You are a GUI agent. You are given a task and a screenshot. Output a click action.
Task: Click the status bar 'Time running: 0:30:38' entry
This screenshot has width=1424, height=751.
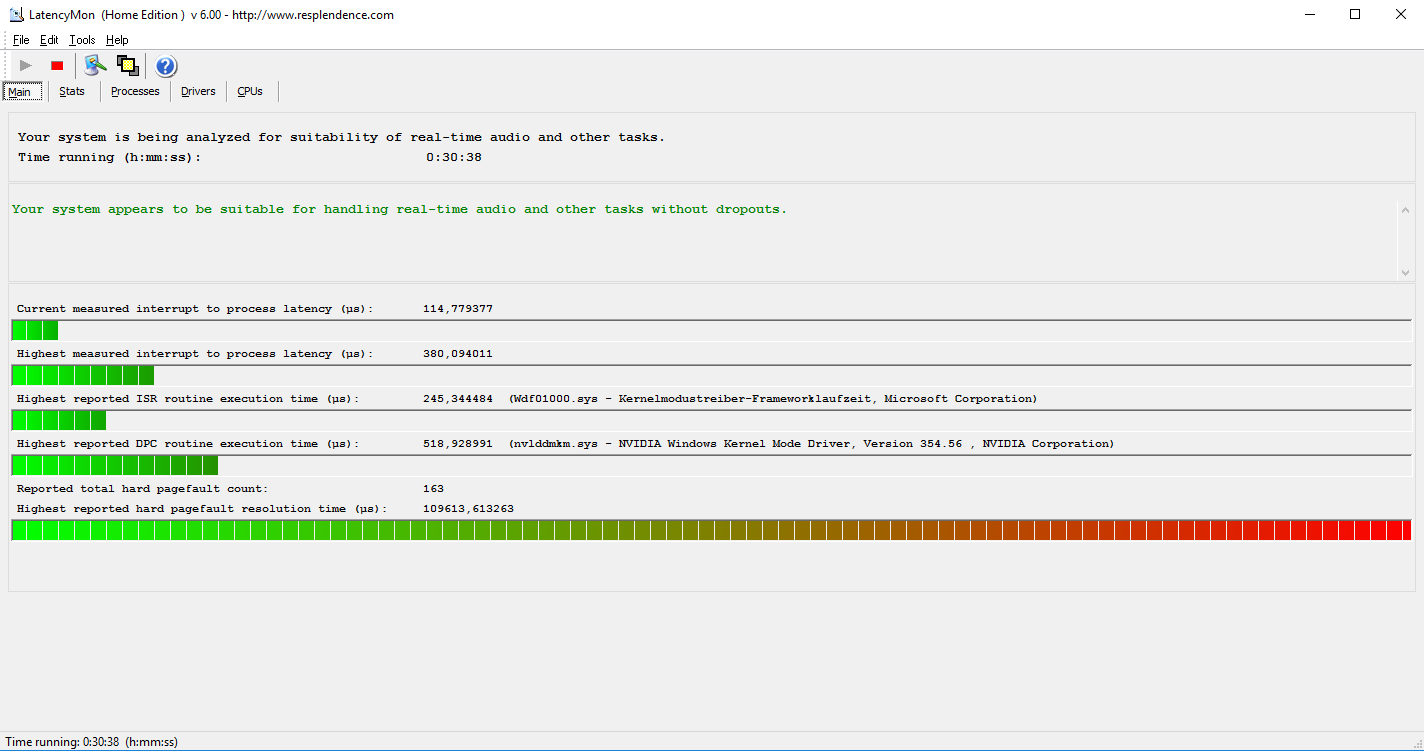[91, 742]
